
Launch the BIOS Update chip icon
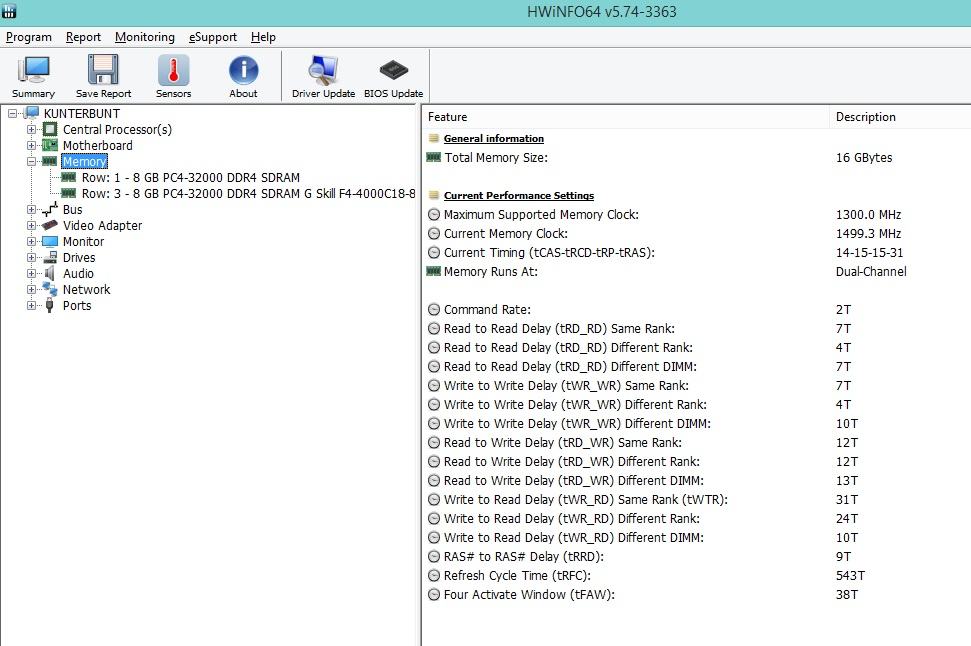(x=393, y=69)
